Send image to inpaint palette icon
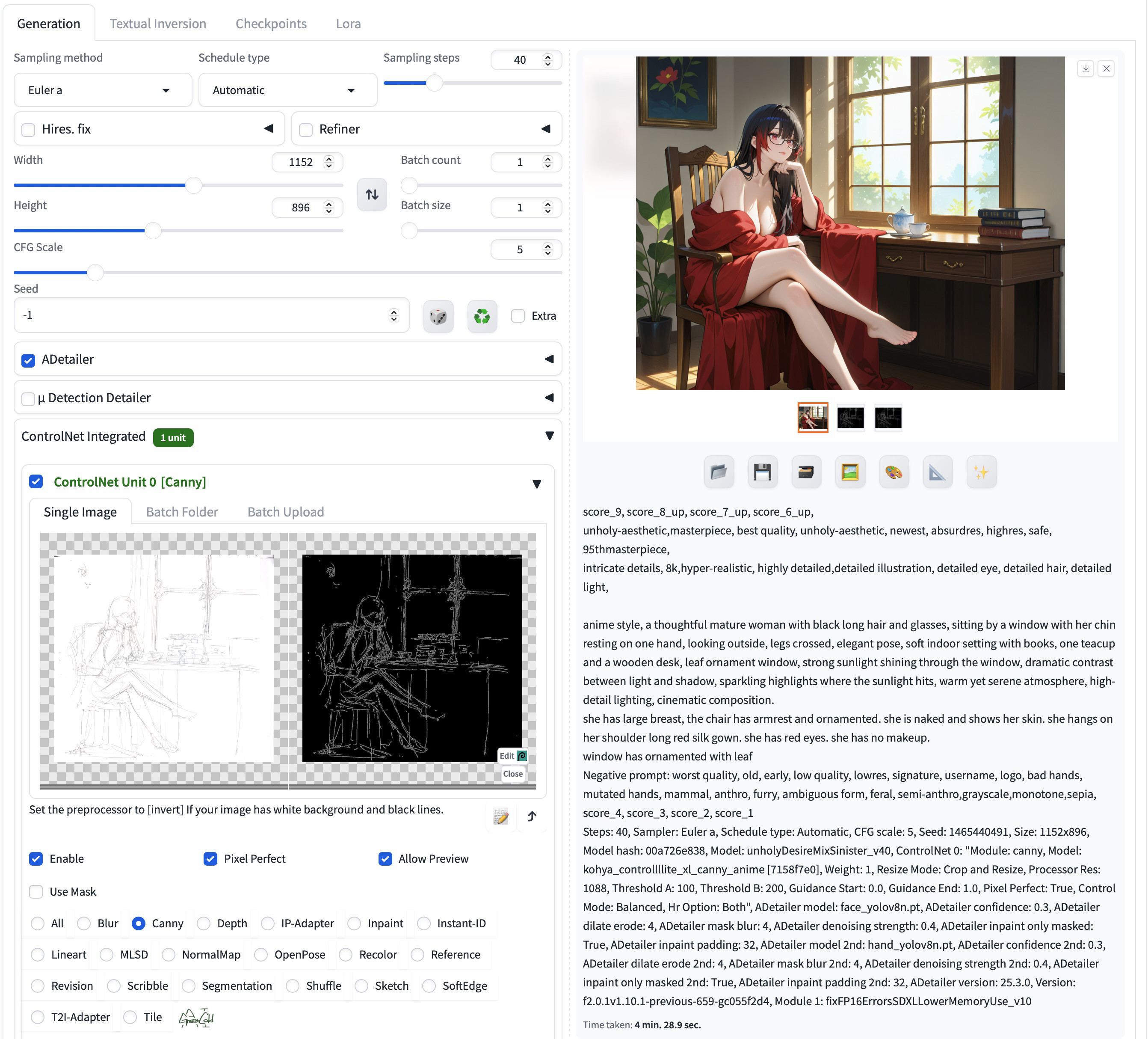The image size is (1148, 1039). coord(894,472)
